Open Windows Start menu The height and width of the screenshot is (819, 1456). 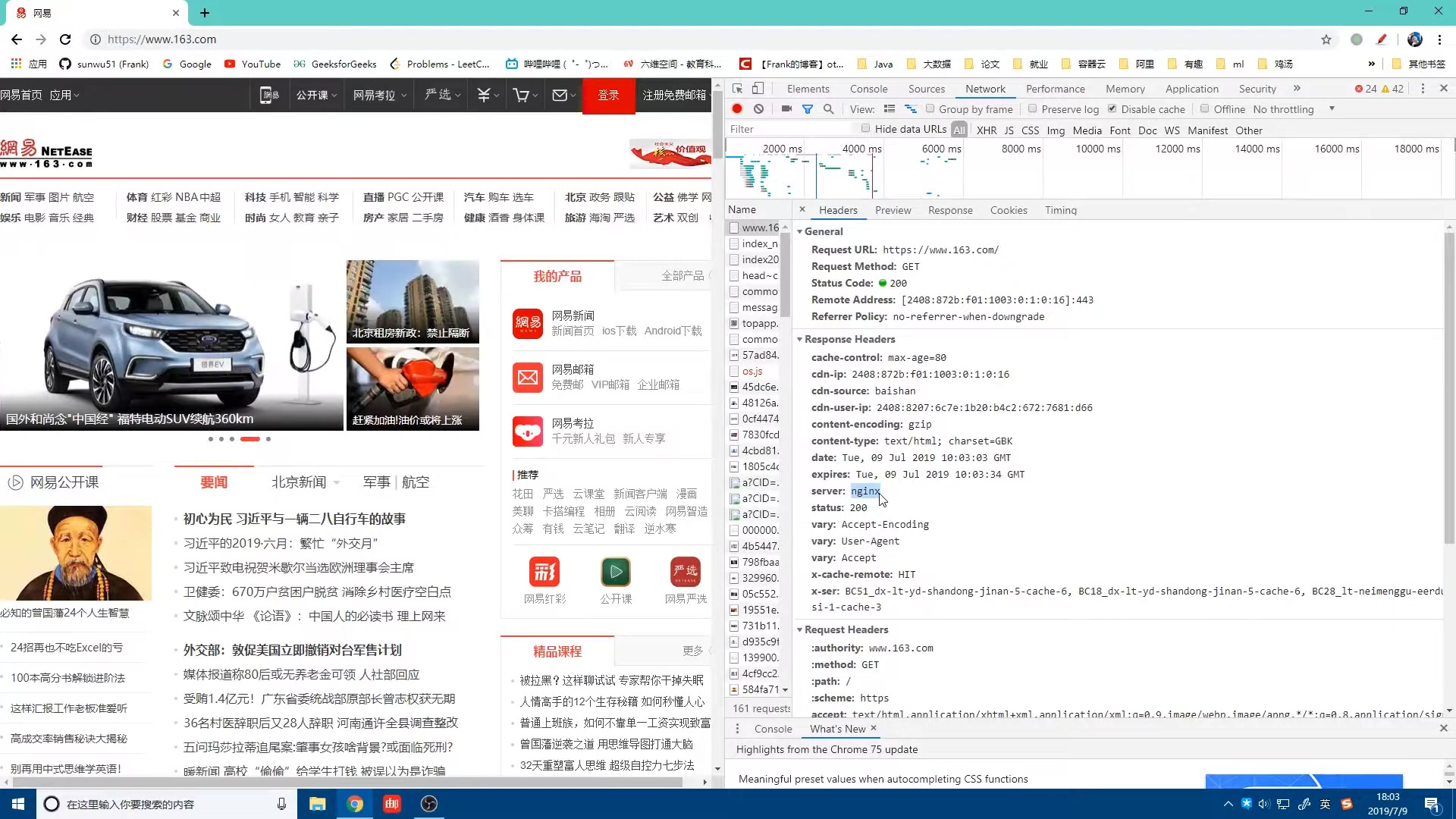click(x=18, y=804)
